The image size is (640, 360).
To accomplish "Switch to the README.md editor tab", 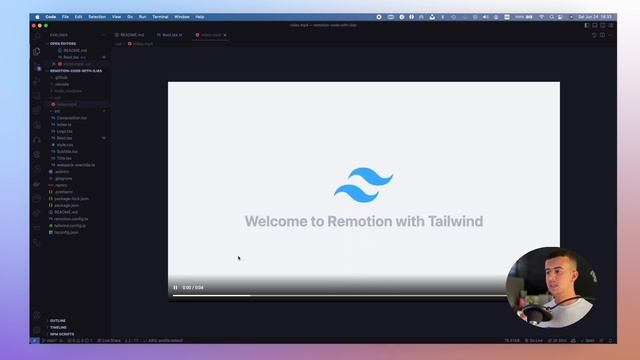I will [x=130, y=35].
